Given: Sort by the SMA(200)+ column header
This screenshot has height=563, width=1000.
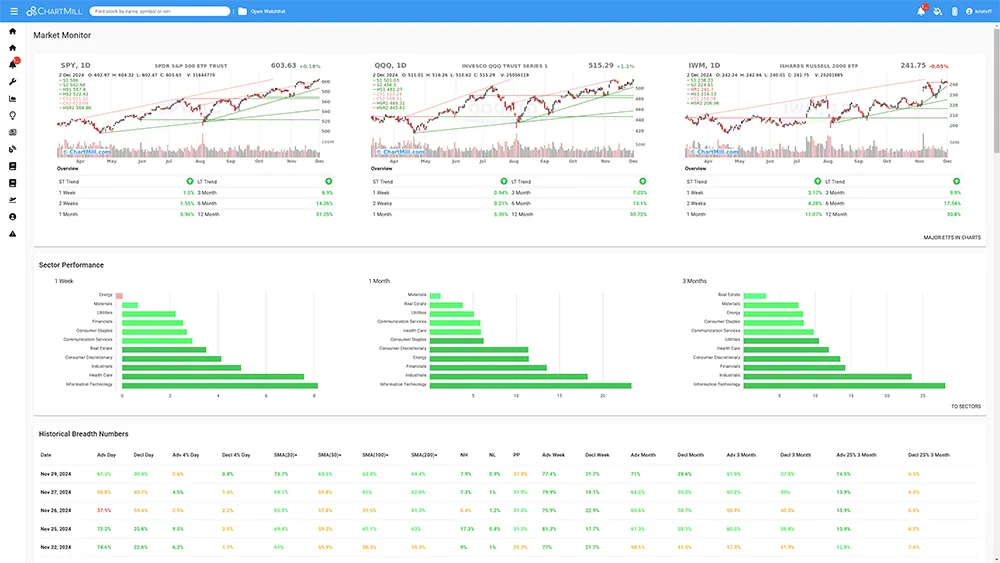Looking at the screenshot, I should coord(424,455).
